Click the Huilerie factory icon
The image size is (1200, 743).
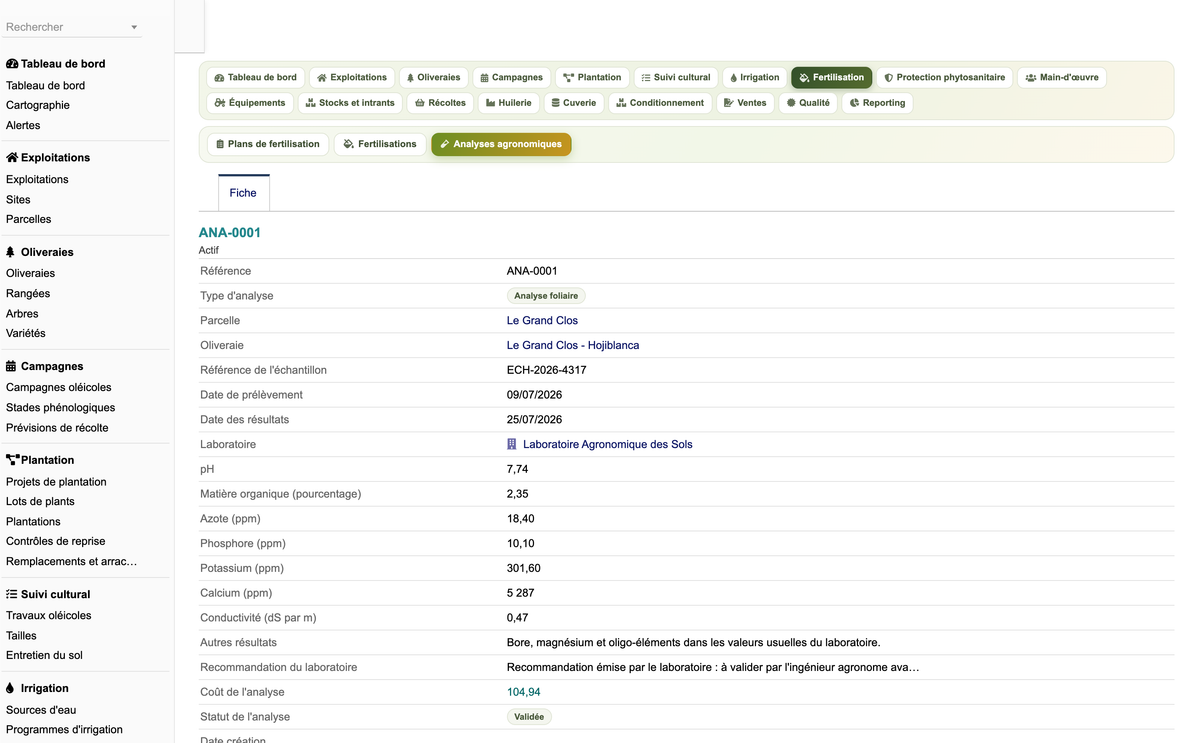point(491,103)
